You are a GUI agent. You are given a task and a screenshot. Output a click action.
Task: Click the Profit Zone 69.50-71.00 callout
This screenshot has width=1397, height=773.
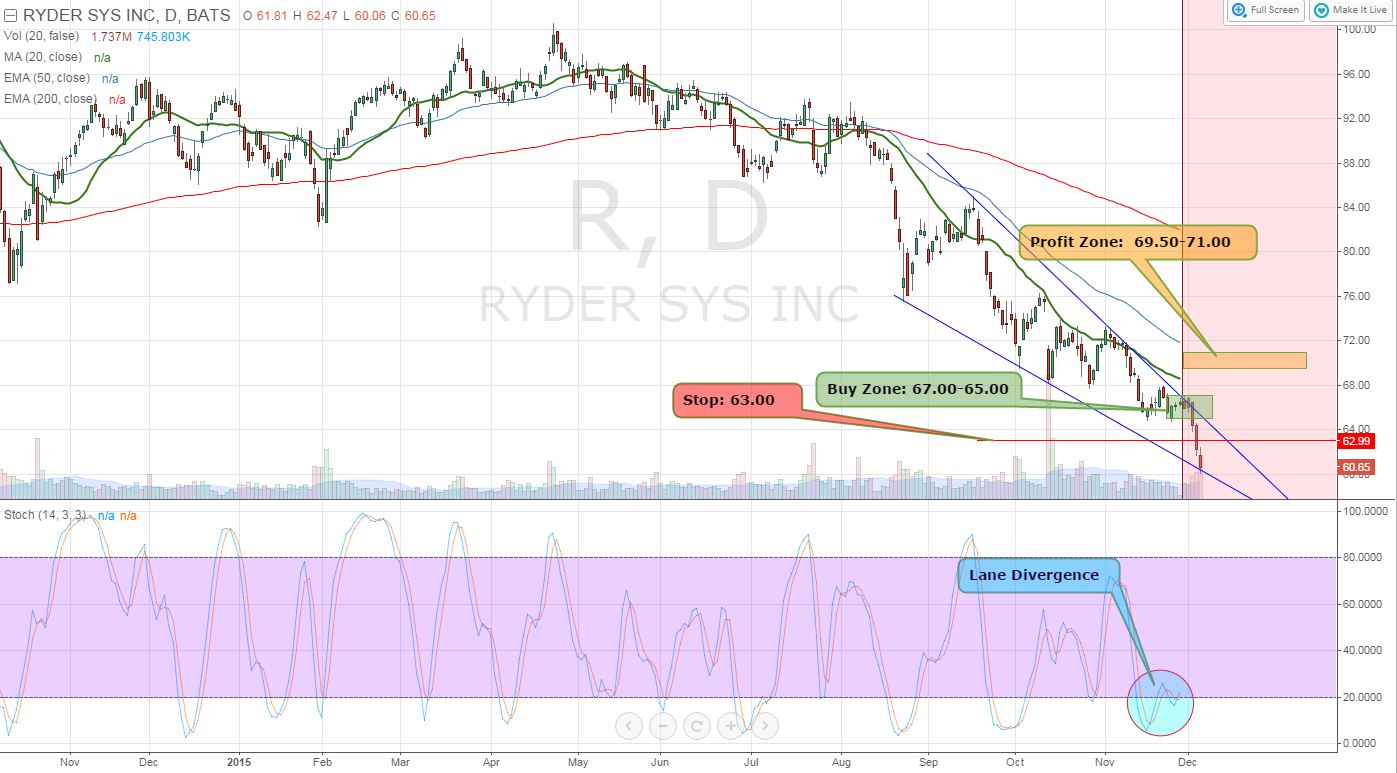pyautogui.click(x=1137, y=242)
